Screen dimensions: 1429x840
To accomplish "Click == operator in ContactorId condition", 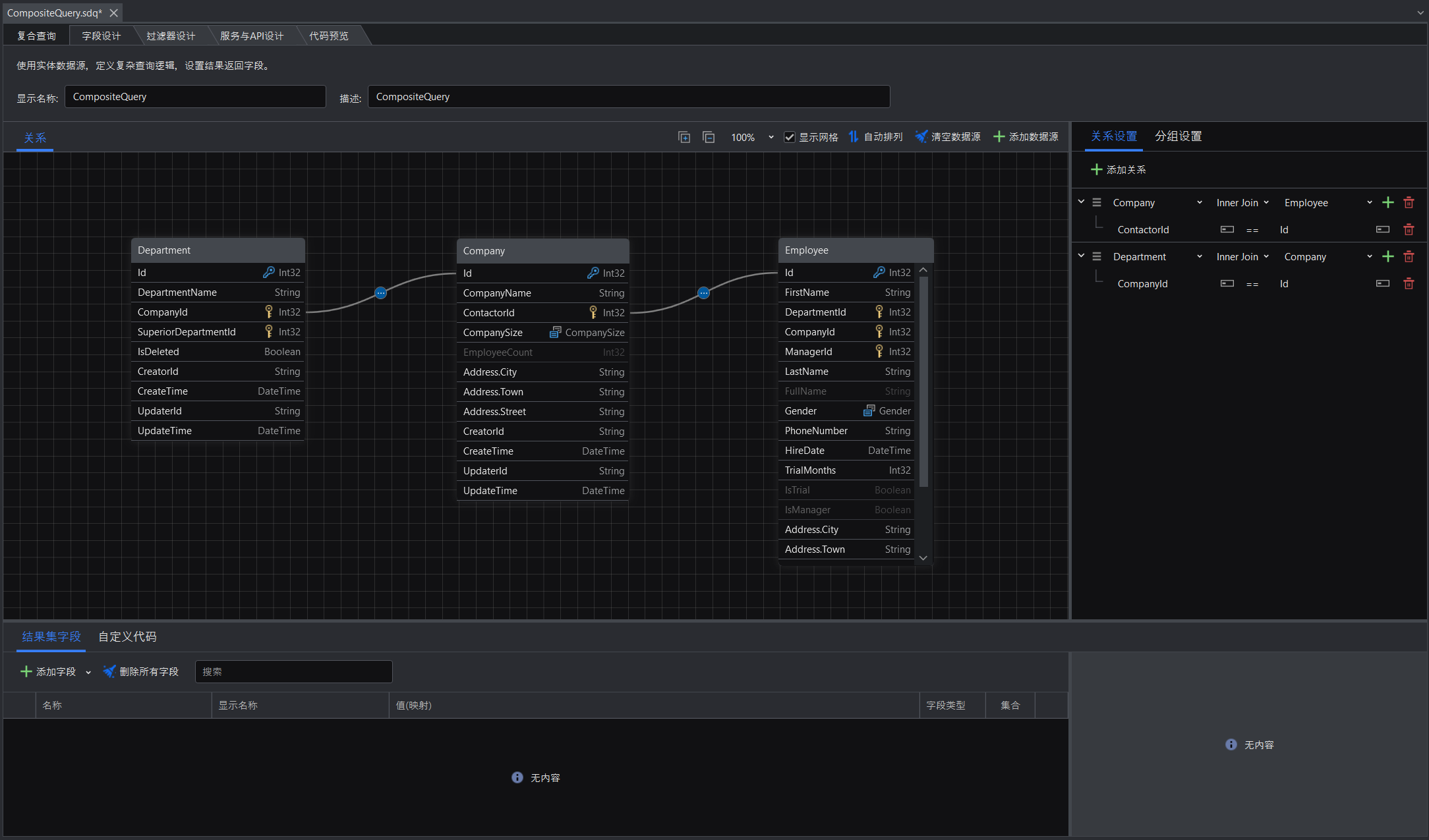I will [x=1252, y=230].
